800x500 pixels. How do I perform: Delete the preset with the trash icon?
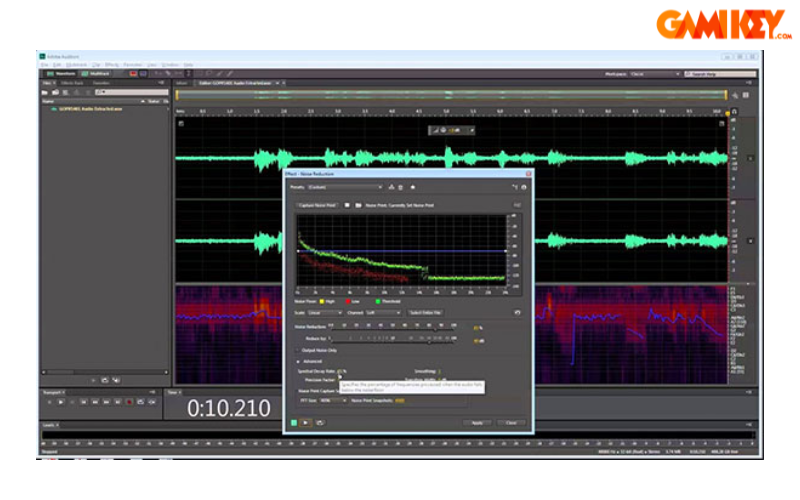coord(401,187)
